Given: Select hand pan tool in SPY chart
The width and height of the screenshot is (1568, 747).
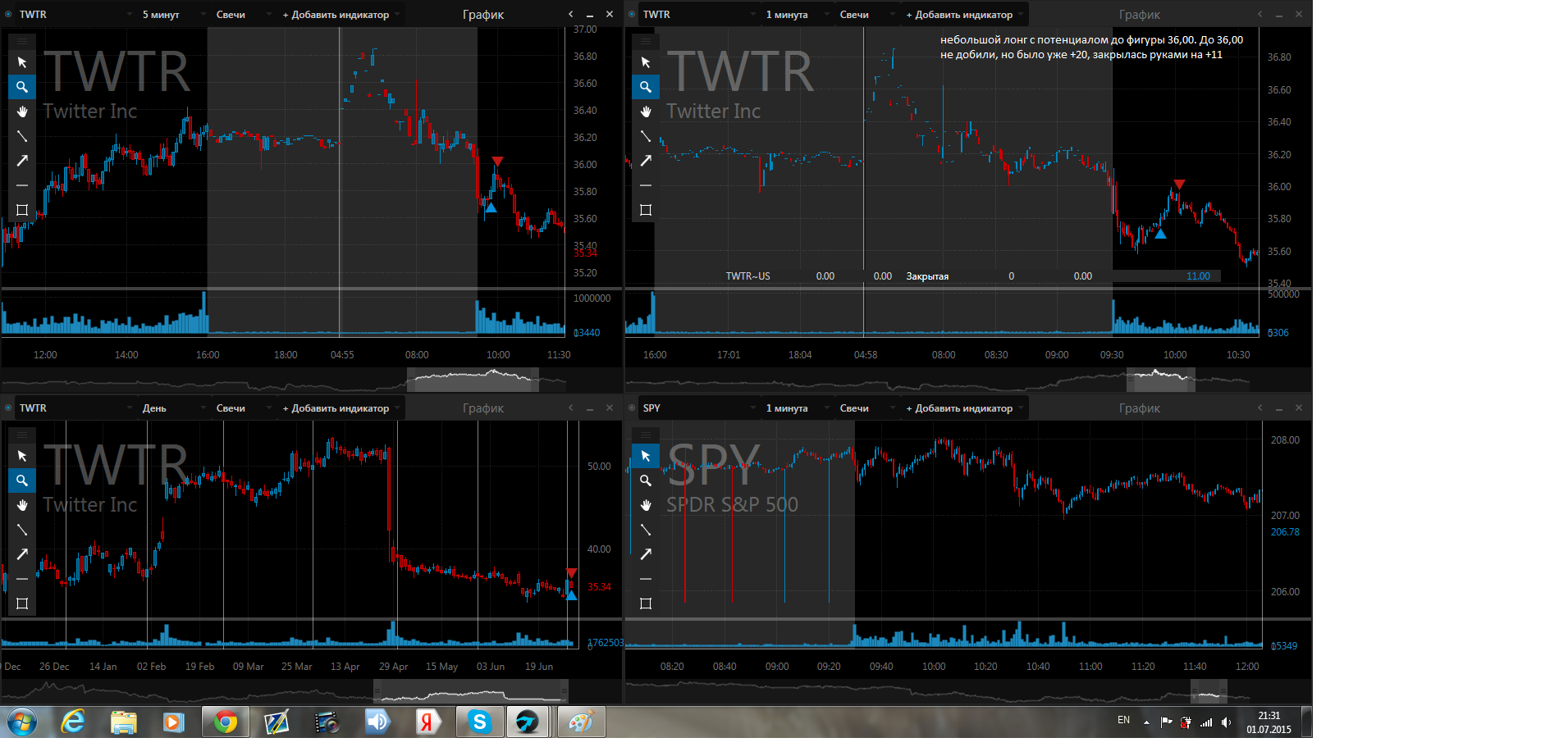Looking at the screenshot, I should point(646,505).
